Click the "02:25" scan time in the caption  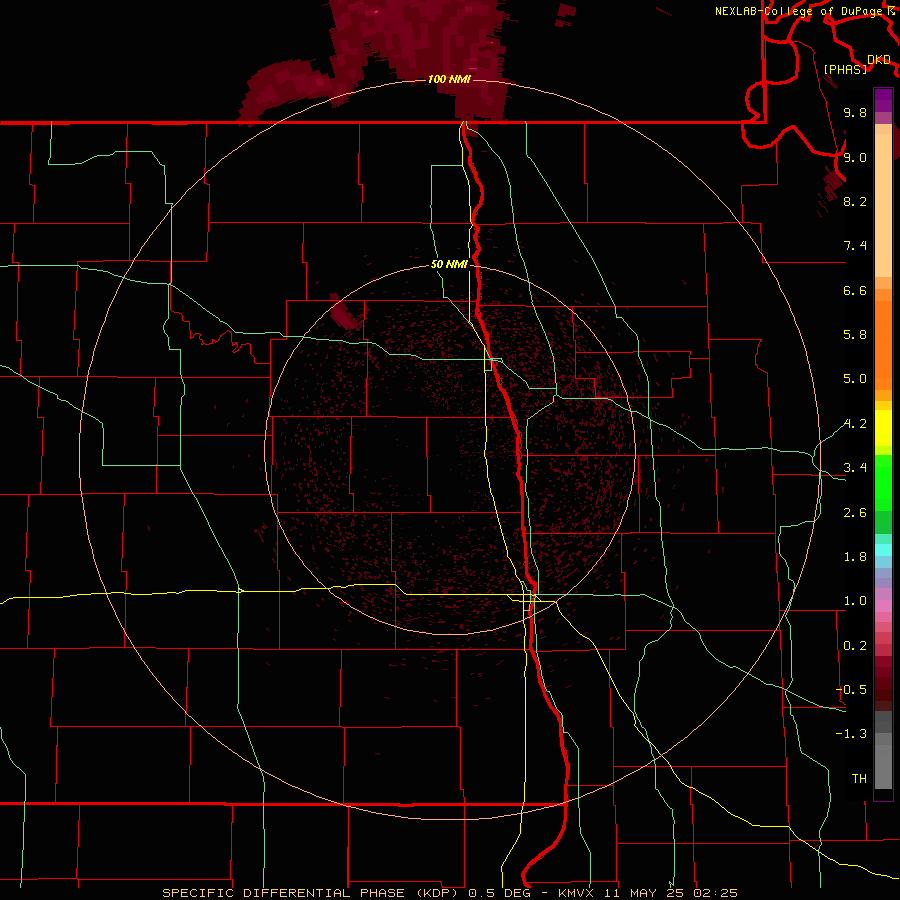click(x=715, y=893)
